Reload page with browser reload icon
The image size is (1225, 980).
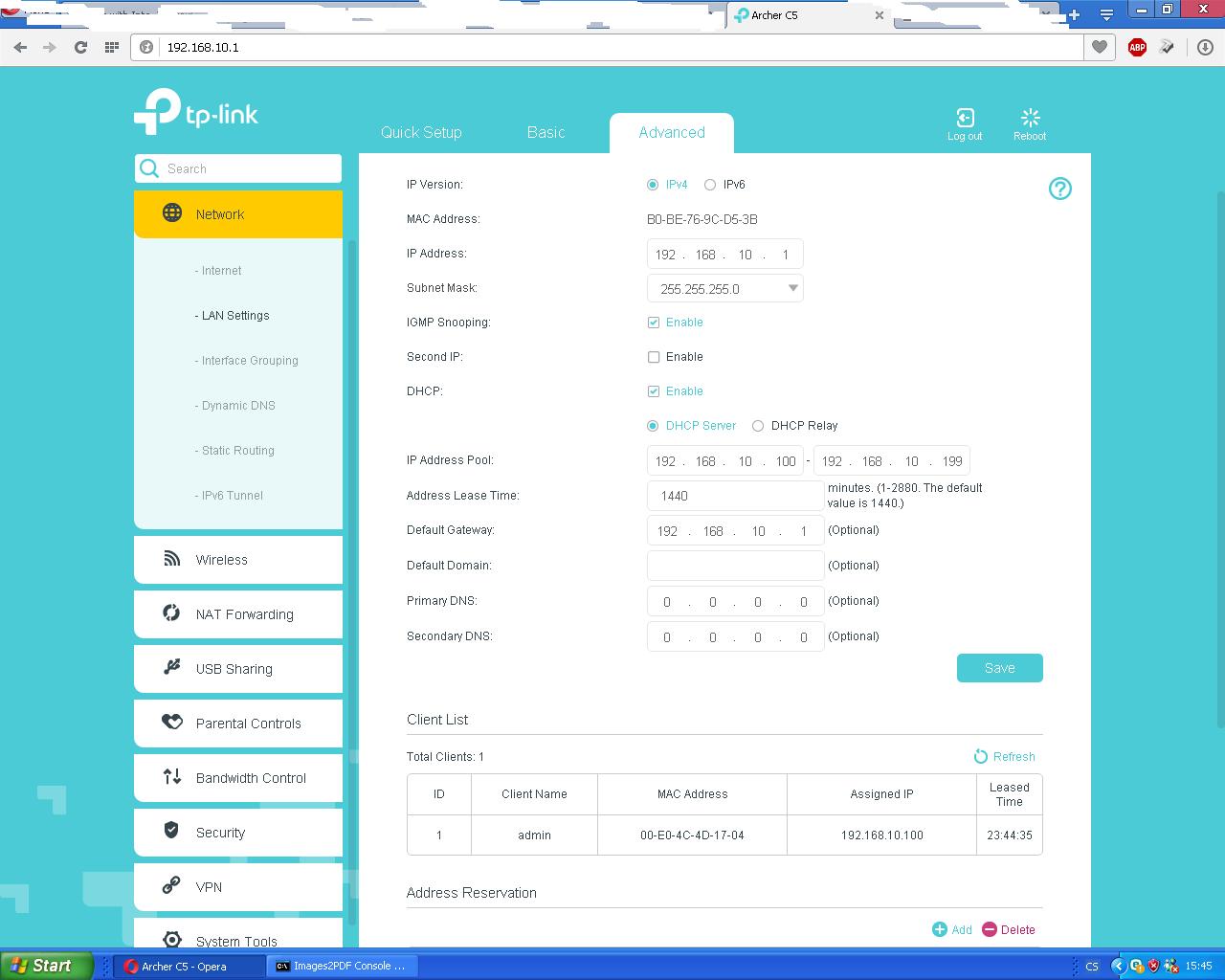(x=81, y=47)
